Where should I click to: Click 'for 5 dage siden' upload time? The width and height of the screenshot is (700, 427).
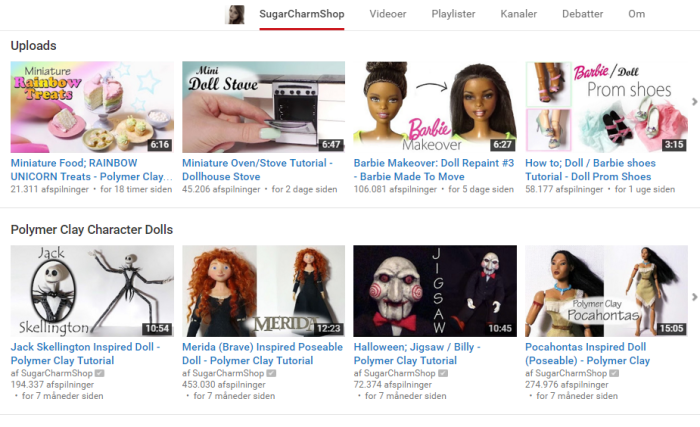pyautogui.click(x=481, y=189)
